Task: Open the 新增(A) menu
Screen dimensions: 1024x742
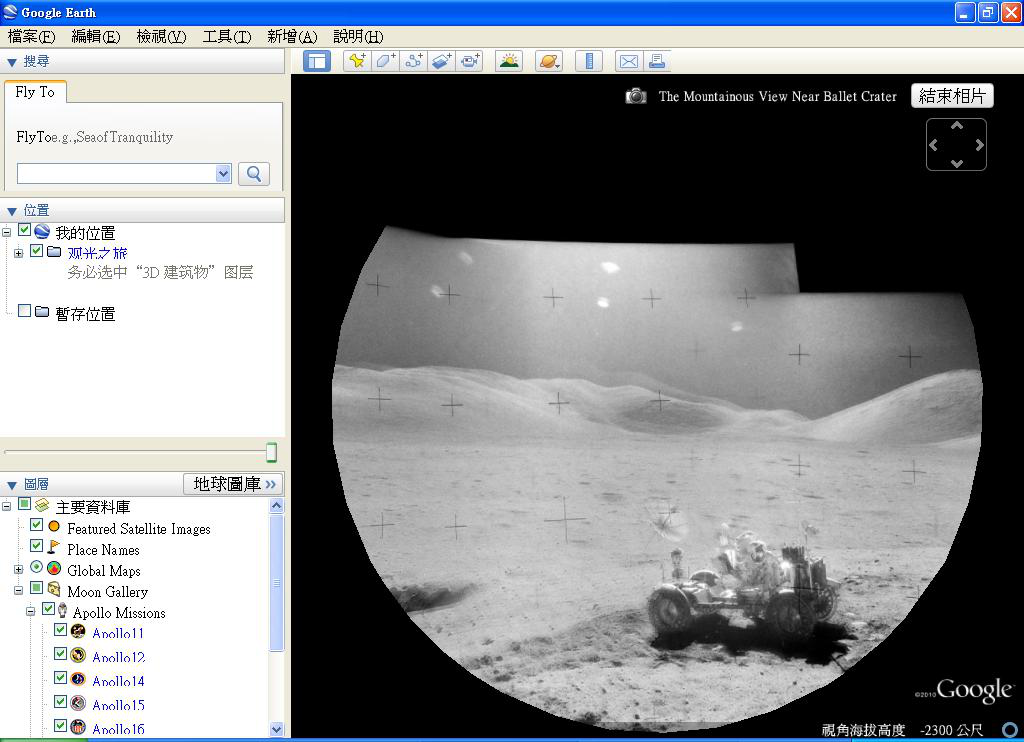Action: [292, 37]
